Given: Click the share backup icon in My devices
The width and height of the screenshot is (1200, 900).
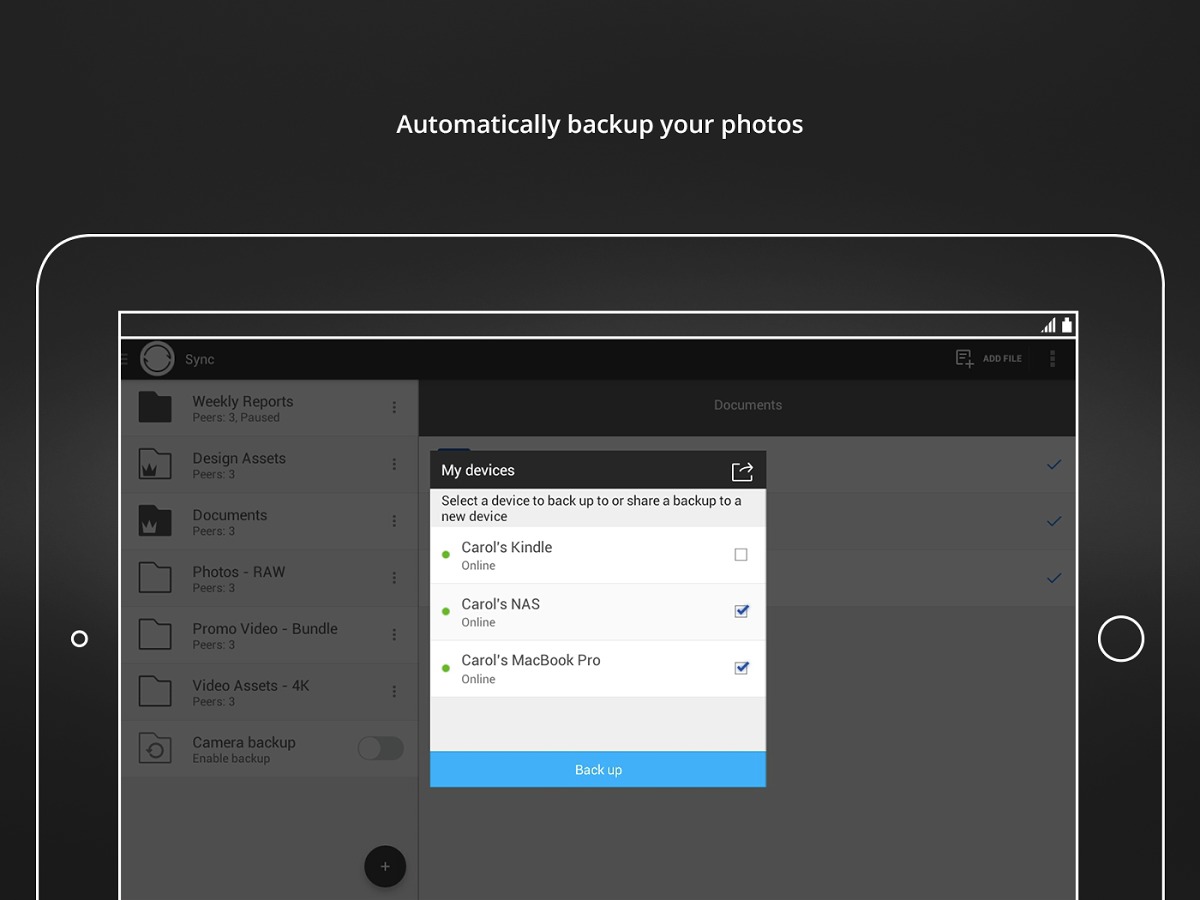Looking at the screenshot, I should pyautogui.click(x=742, y=471).
